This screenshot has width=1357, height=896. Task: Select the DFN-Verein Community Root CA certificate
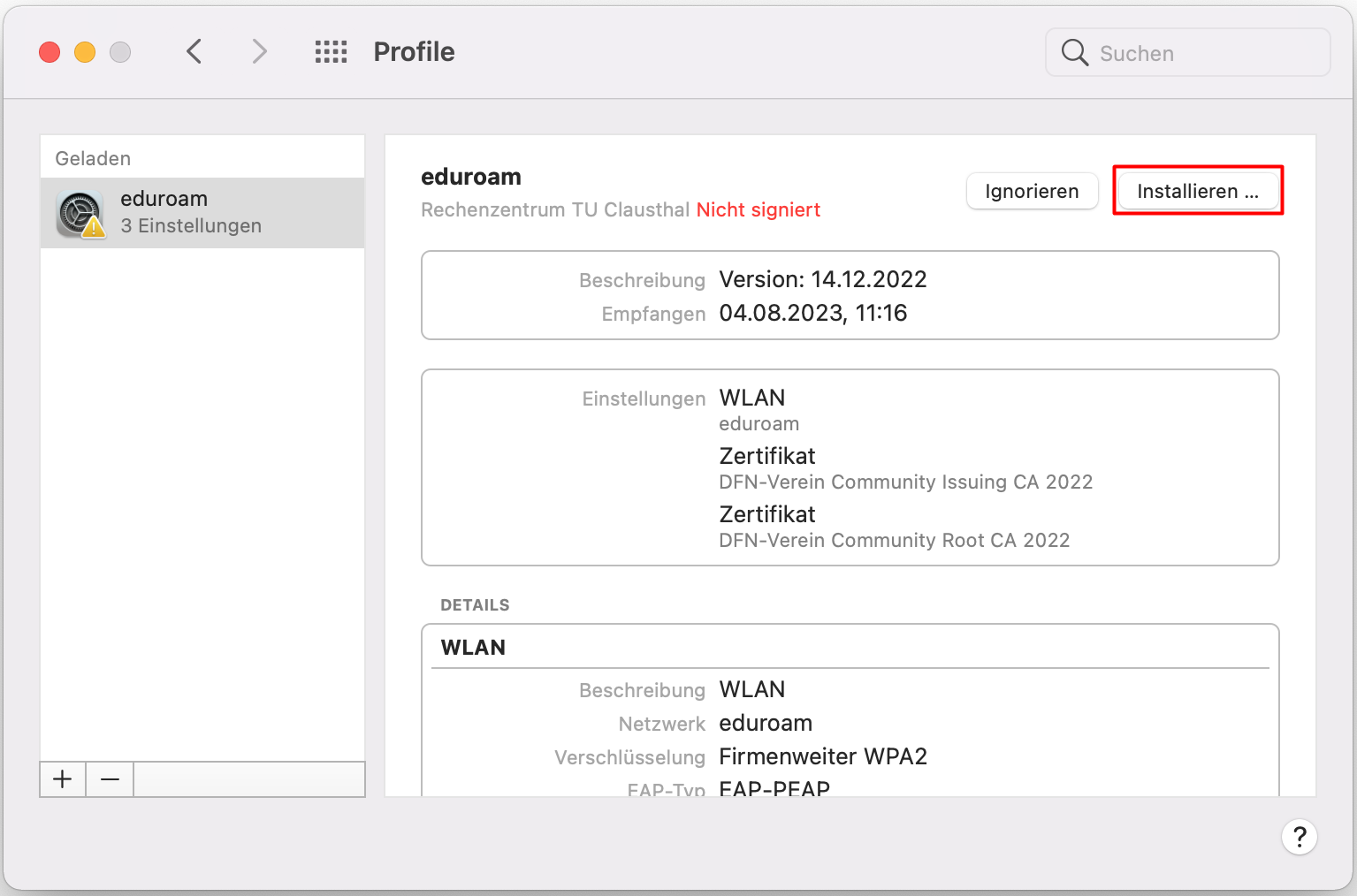click(894, 540)
